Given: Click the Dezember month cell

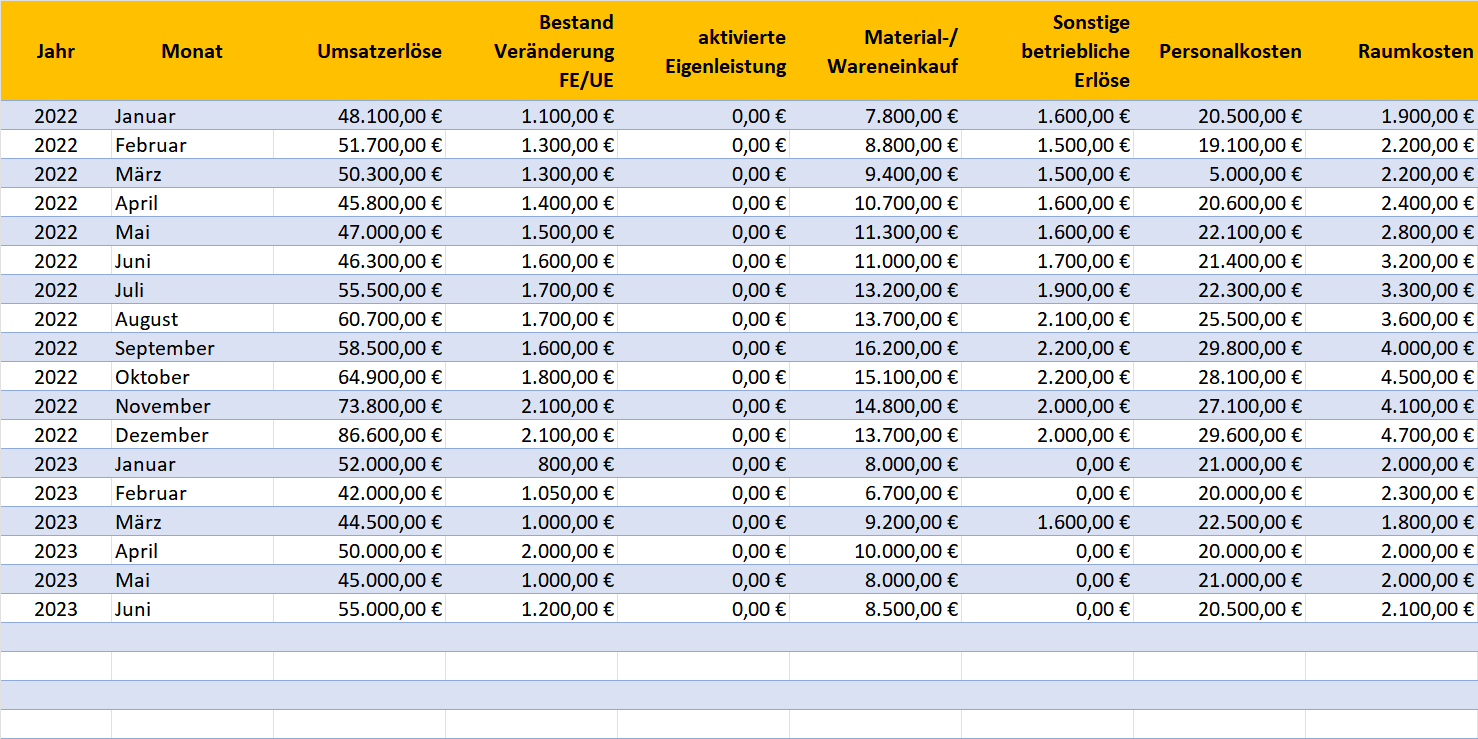Looking at the screenshot, I should coord(162,435).
